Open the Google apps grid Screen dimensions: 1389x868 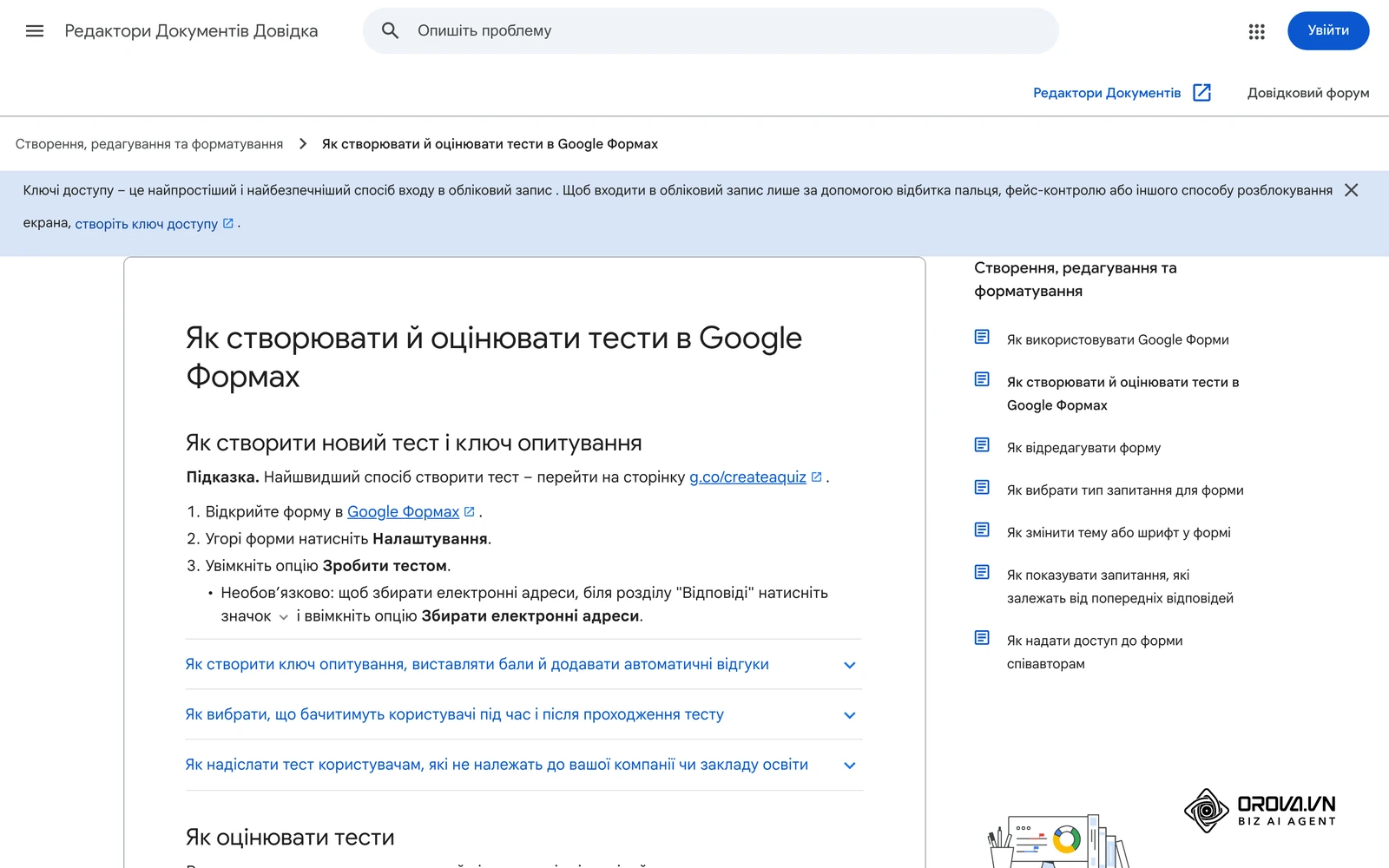click(x=1256, y=31)
